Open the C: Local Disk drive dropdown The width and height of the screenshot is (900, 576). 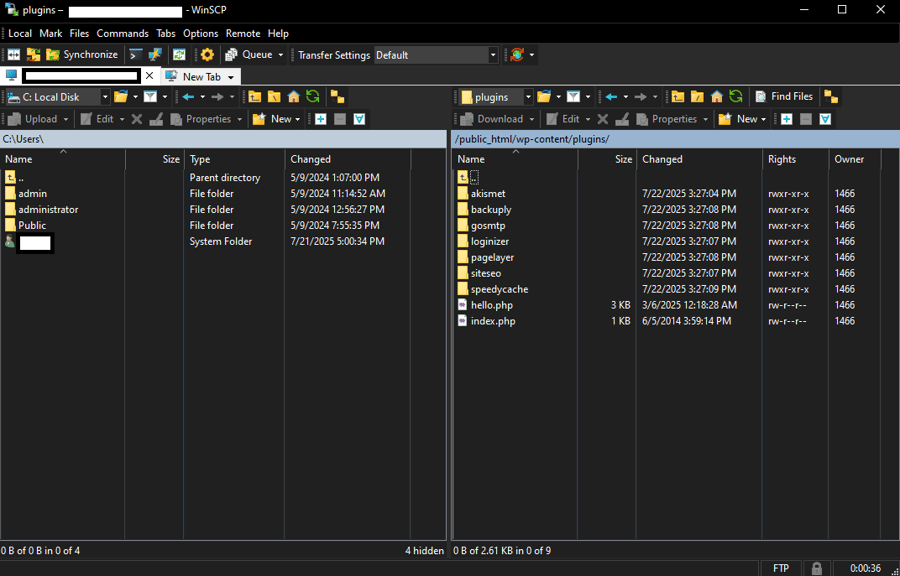[105, 97]
